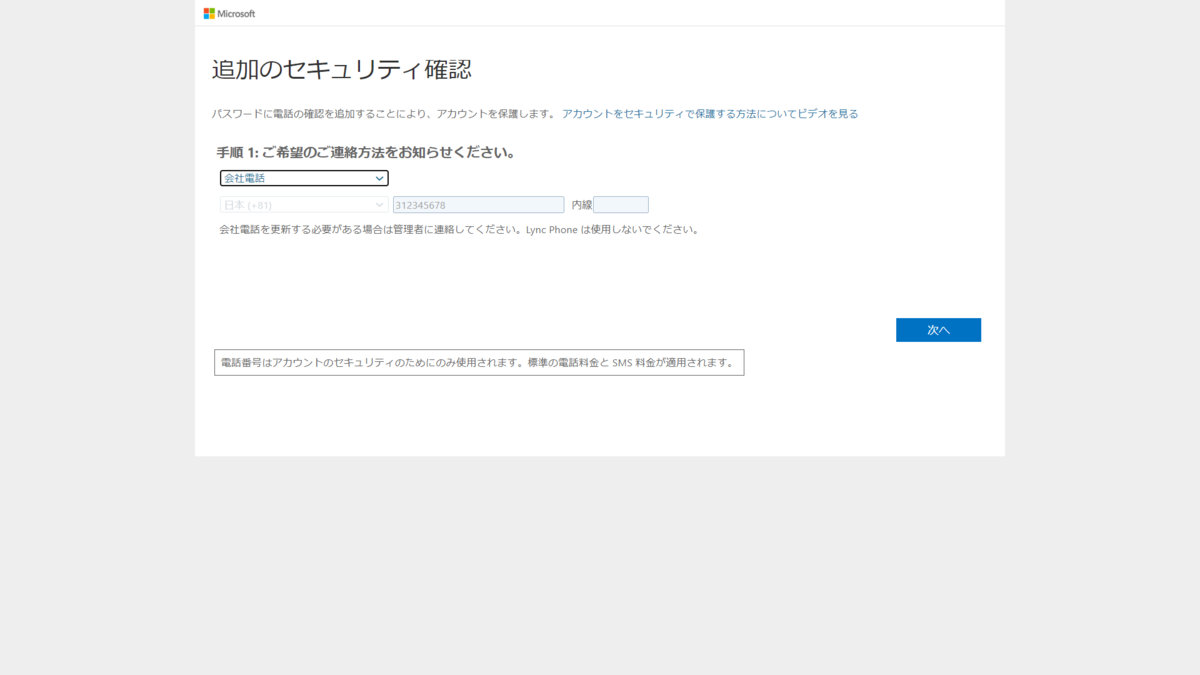Click the Microsoft logo
The height and width of the screenshot is (675, 1200).
[229, 13]
